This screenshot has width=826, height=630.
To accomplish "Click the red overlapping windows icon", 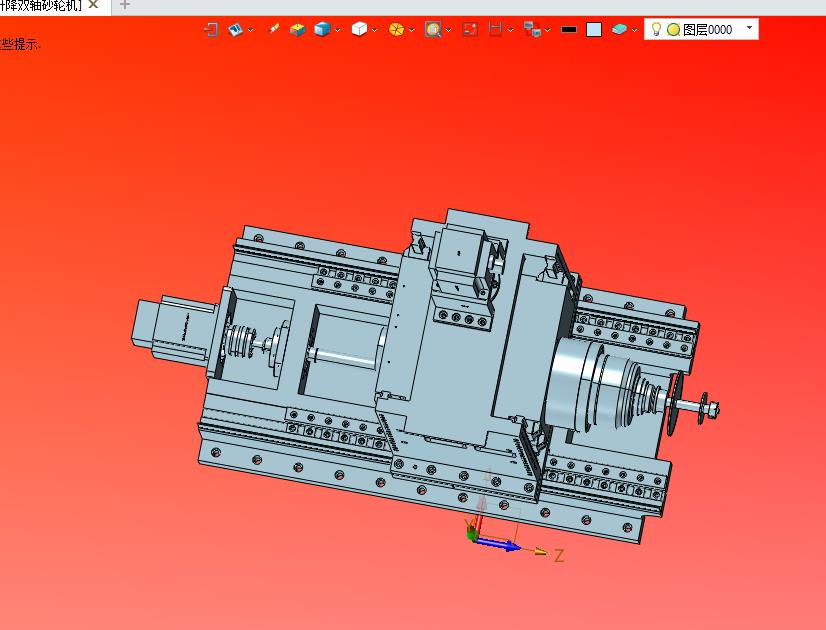I will coord(532,29).
